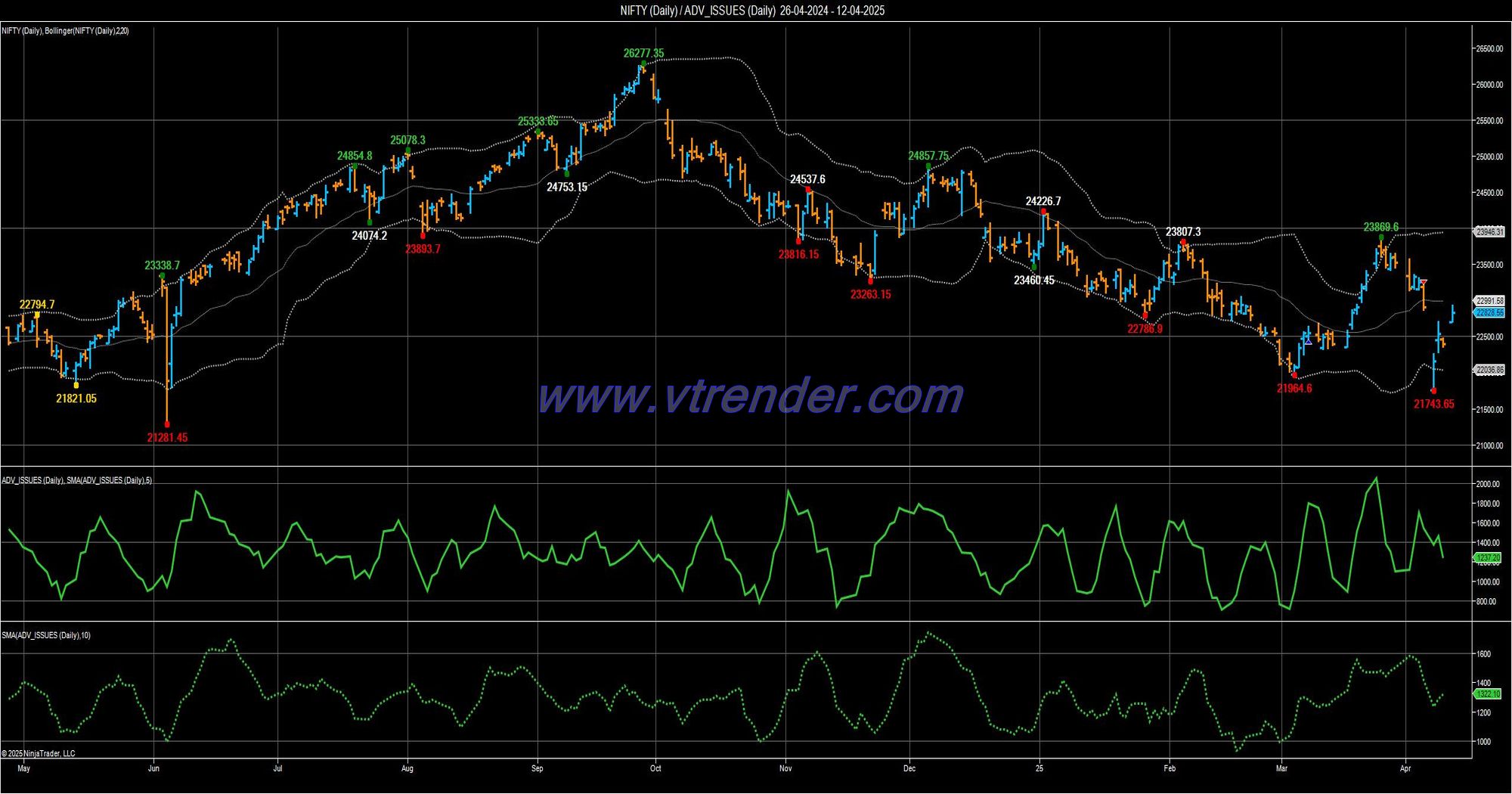The image size is (1512, 794).
Task: Click the NIFTY Bollinger indicator label
Action: [x=65, y=31]
